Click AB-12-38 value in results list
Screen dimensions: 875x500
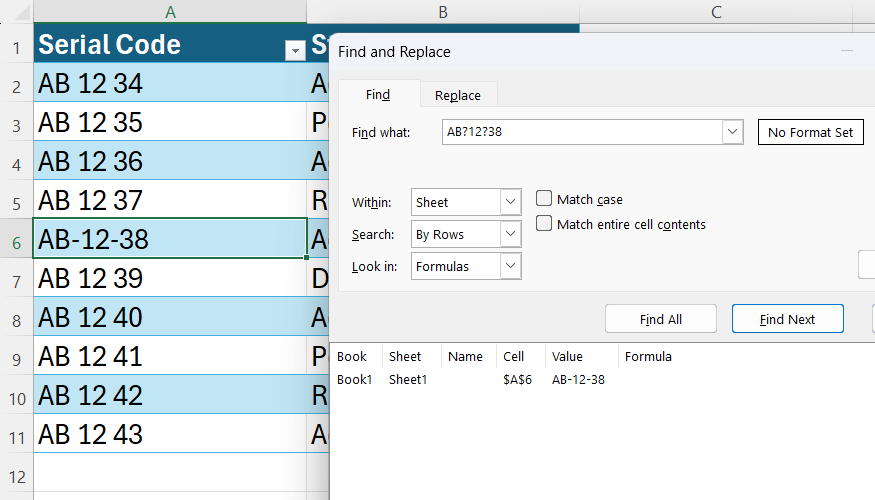[578, 379]
